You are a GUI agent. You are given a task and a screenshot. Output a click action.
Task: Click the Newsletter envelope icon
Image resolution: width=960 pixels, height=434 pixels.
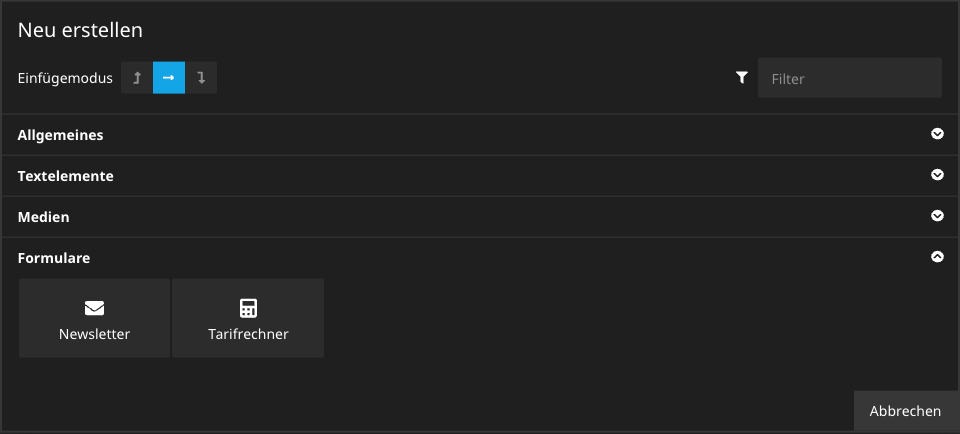pos(94,308)
